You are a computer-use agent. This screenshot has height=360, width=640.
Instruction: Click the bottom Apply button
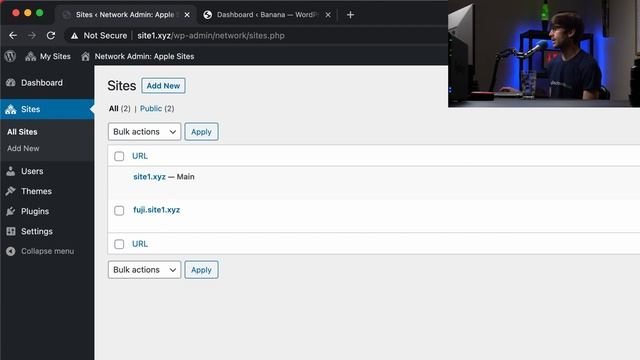coord(201,270)
